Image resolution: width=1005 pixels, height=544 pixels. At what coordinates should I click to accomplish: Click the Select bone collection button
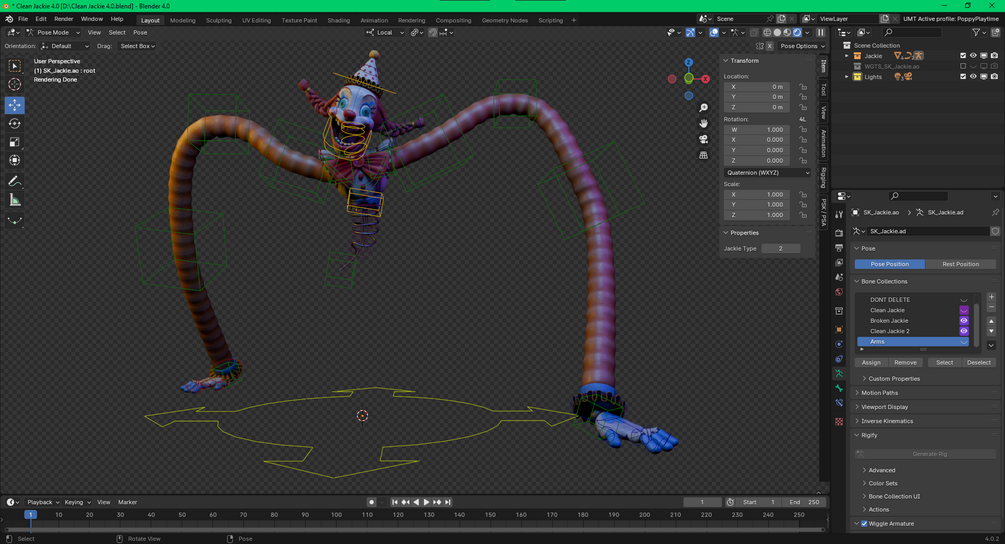click(x=944, y=363)
